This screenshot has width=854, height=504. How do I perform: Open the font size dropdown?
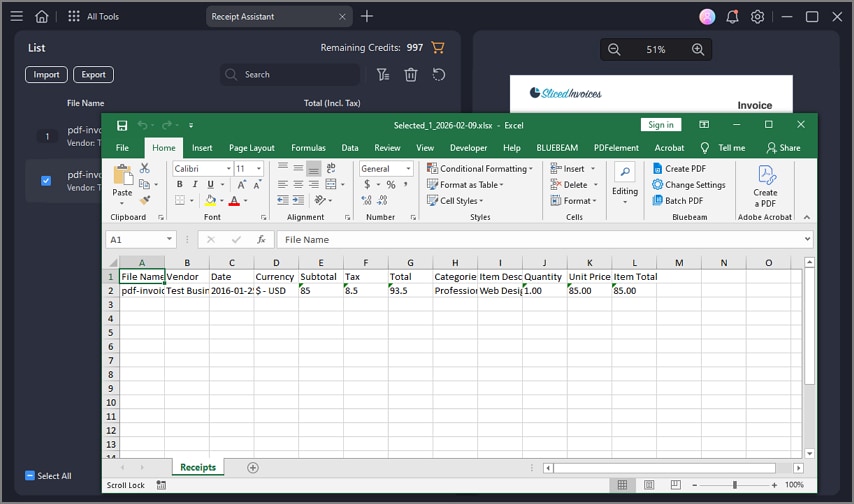(x=259, y=169)
